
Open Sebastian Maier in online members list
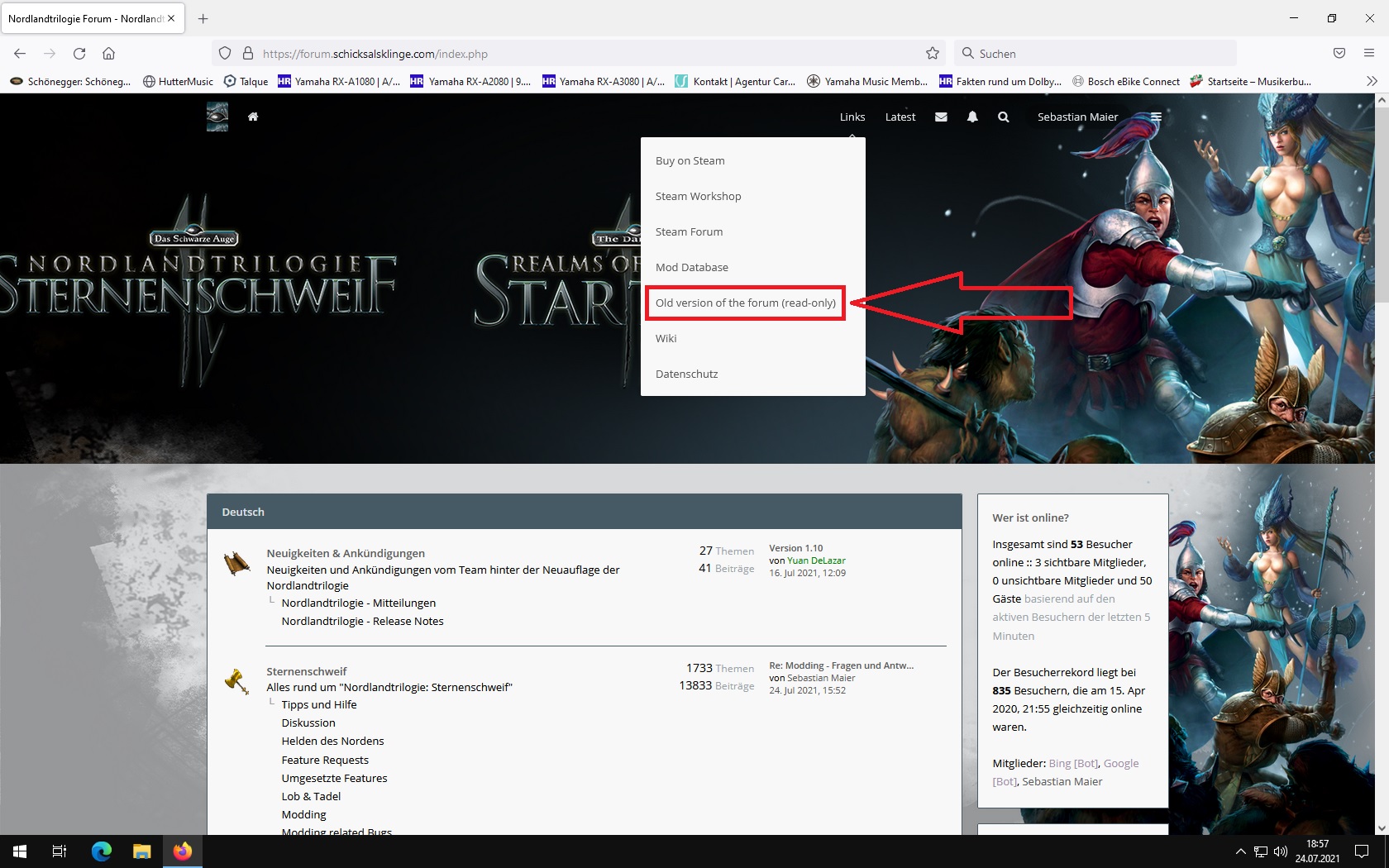click(x=1062, y=781)
